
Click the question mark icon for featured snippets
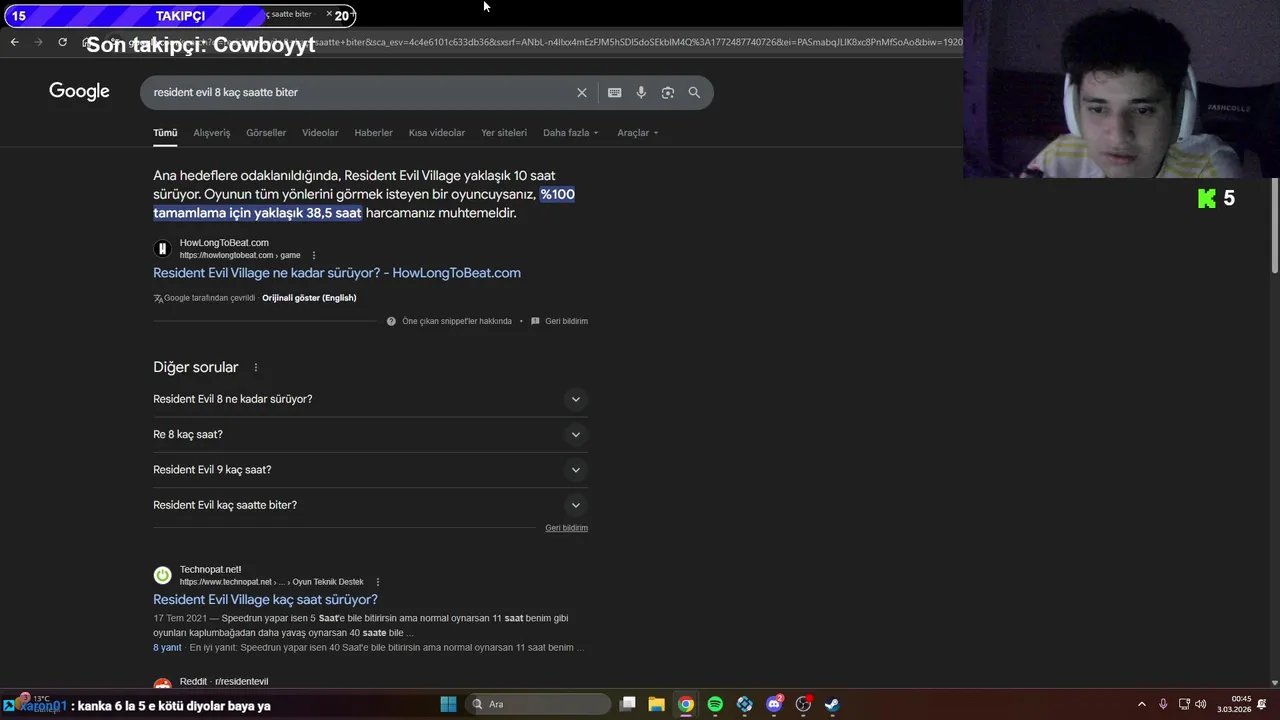pyautogui.click(x=391, y=321)
